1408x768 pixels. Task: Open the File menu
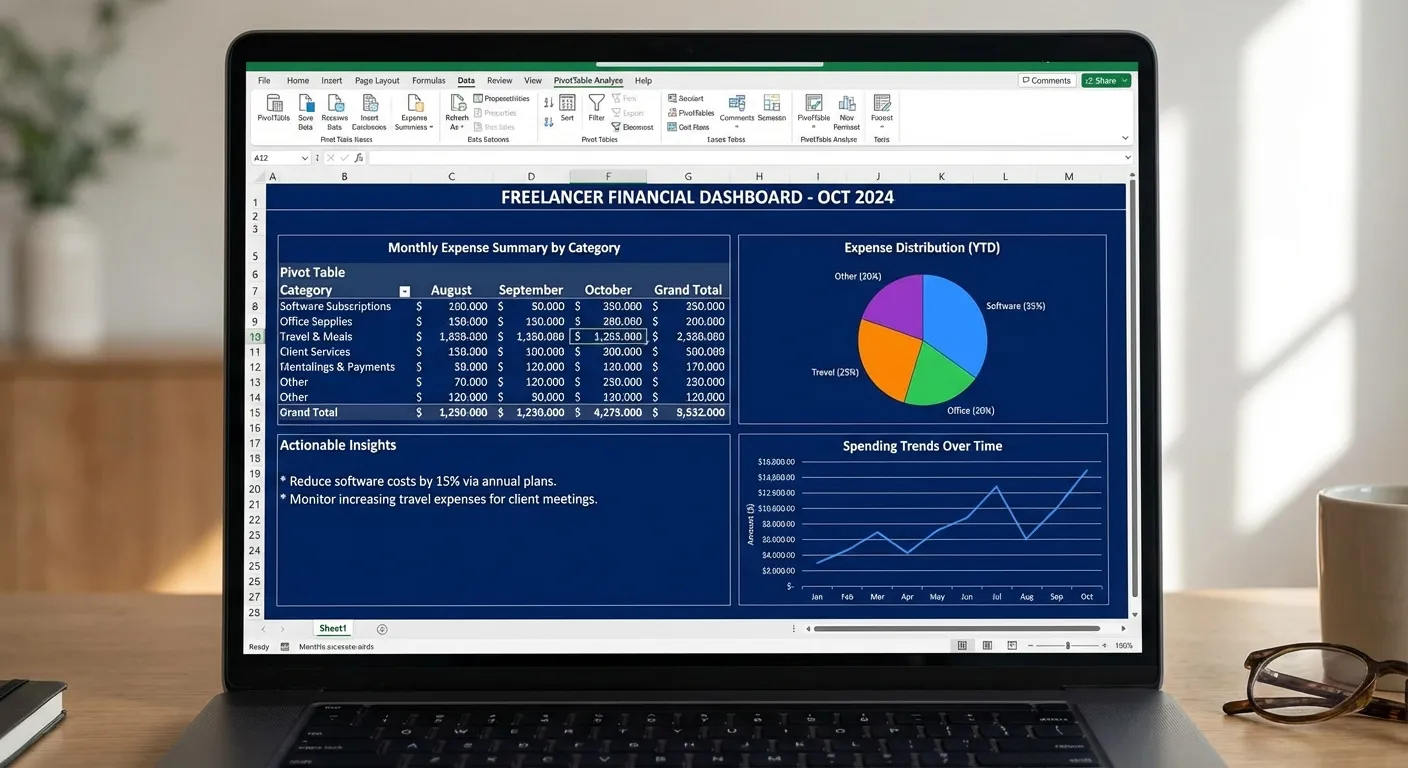pos(264,81)
